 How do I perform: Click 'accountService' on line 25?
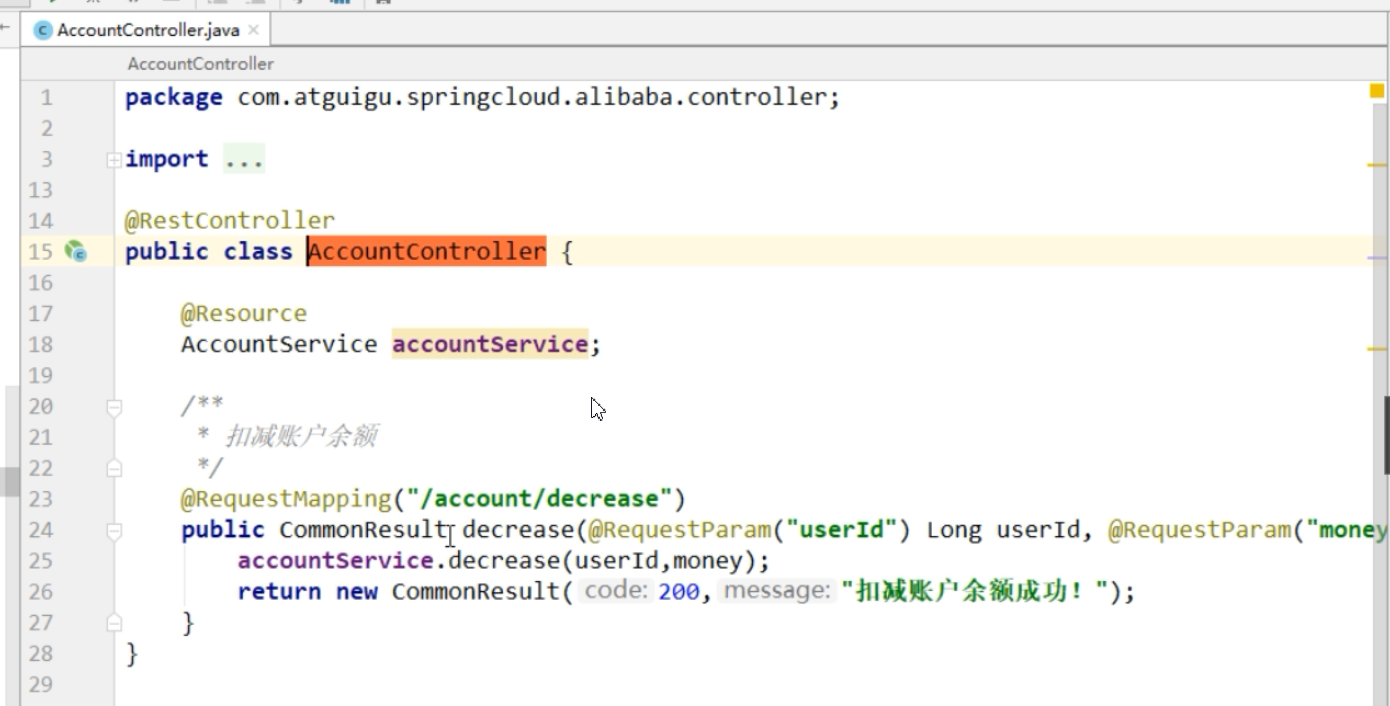335,561
